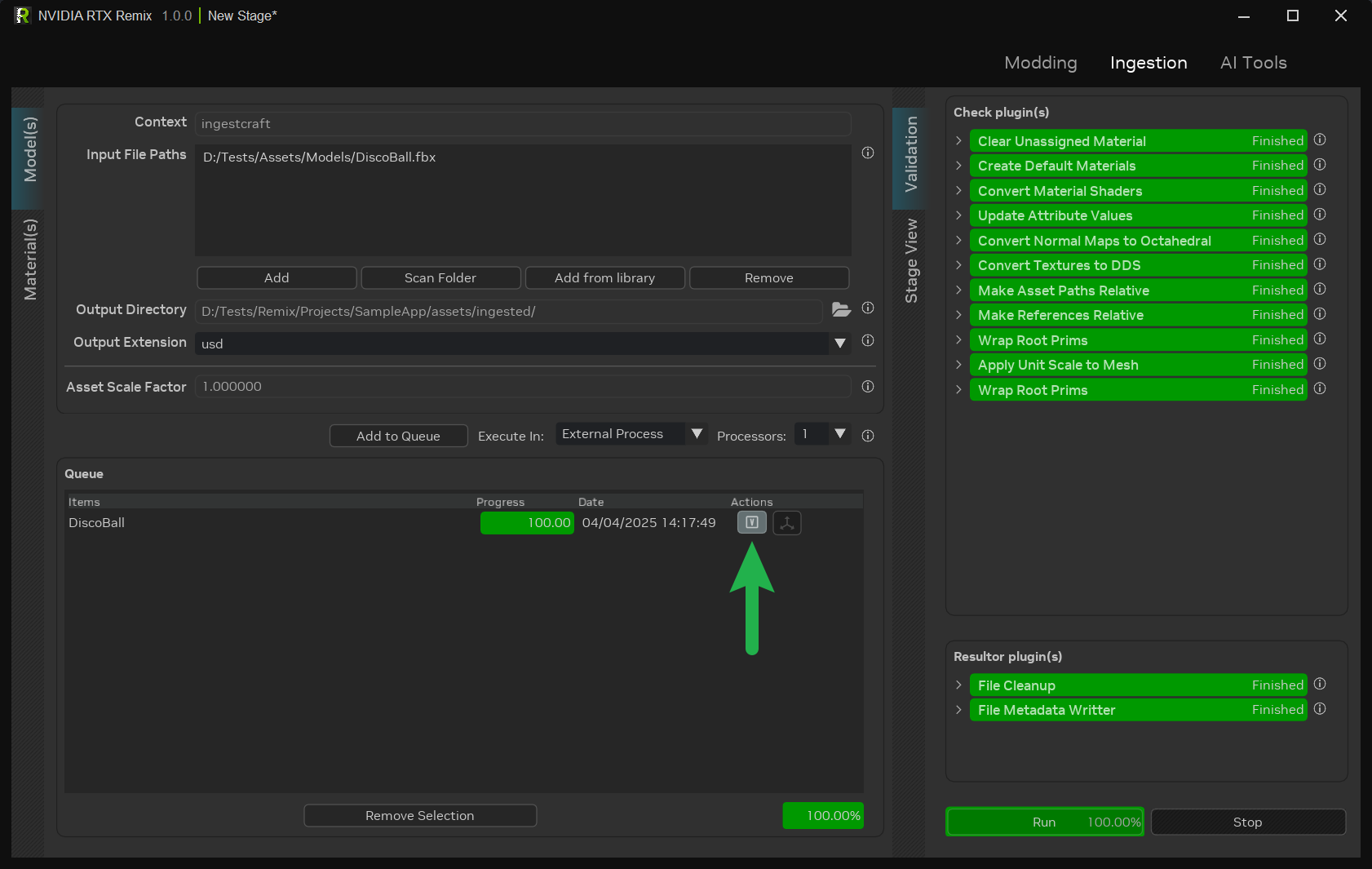Open the output directory folder browser icon
Image resolution: width=1372 pixels, height=869 pixels.
[x=841, y=309]
